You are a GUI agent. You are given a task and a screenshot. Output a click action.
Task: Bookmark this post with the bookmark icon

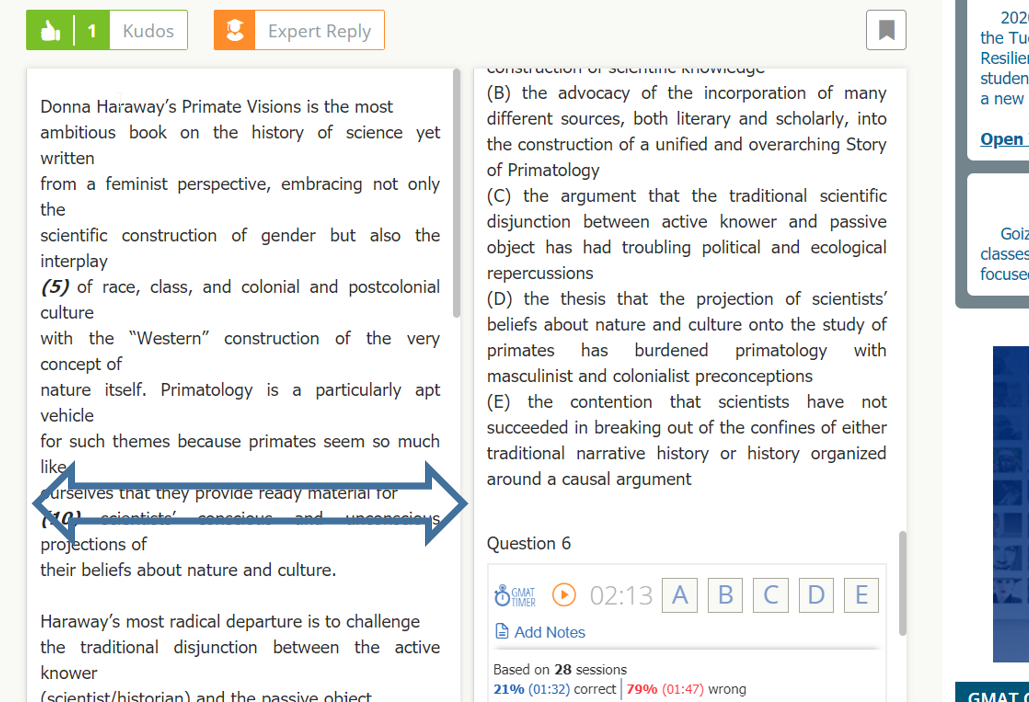click(x=886, y=30)
